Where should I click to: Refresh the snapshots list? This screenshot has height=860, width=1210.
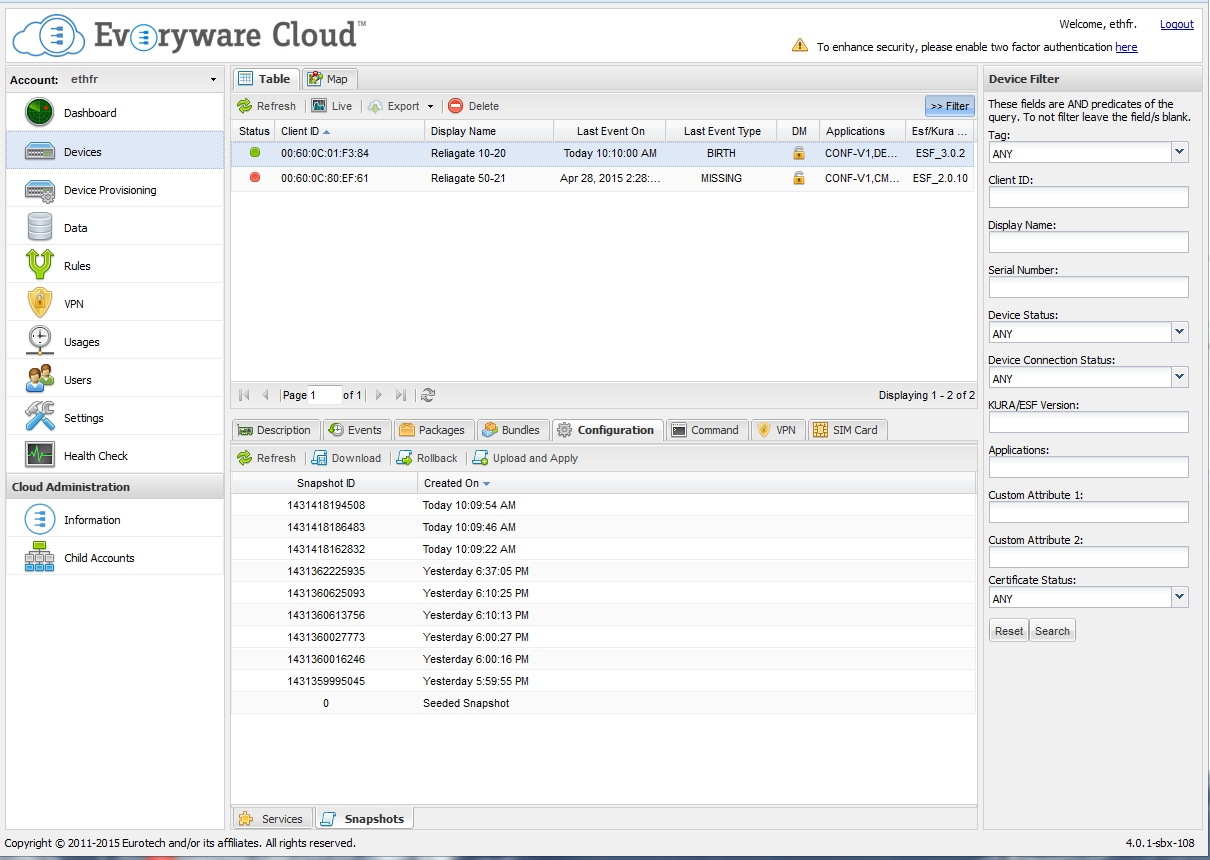(266, 458)
